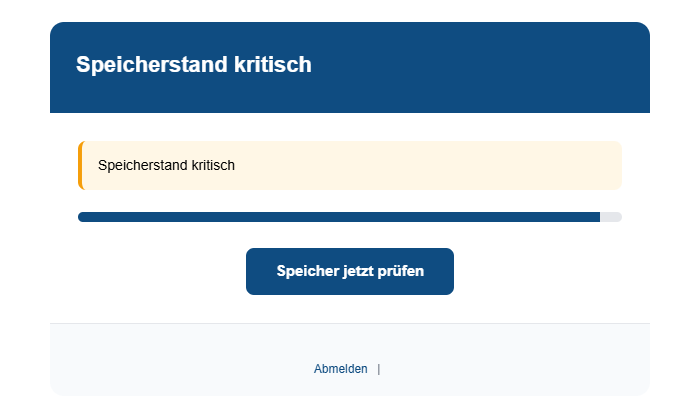Click the empty right area of the blue header
Image resolution: width=700 pixels, height=414 pixels.
coord(520,65)
